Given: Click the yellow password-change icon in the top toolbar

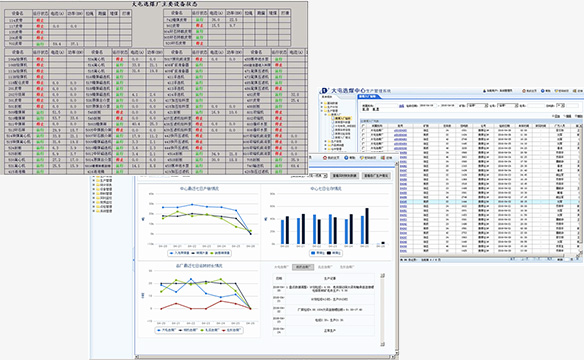Looking at the screenshot, I should 556,91.
